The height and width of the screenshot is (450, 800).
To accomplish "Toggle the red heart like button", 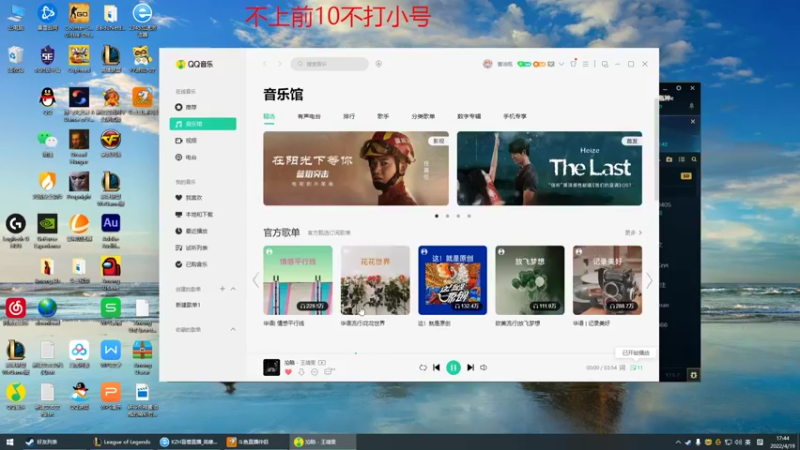I will click(x=288, y=372).
